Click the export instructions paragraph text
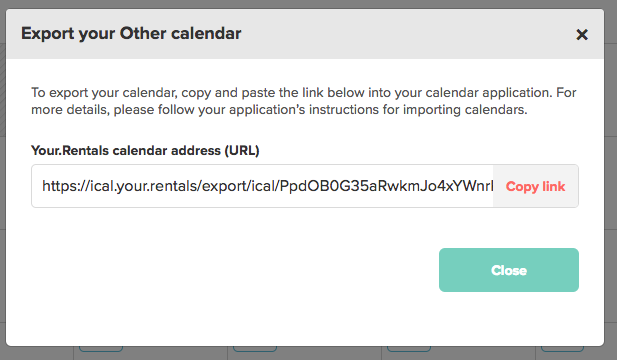The image size is (617, 360). pos(303,101)
